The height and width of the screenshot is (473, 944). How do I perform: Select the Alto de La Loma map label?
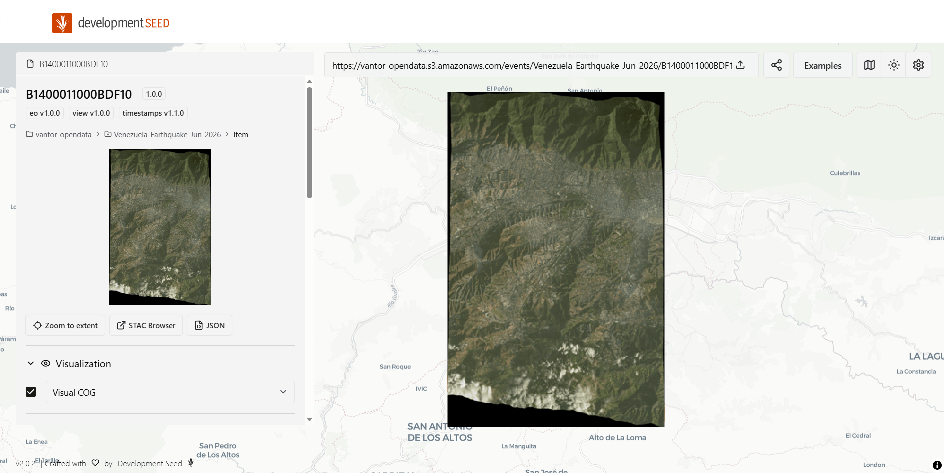[x=617, y=437]
